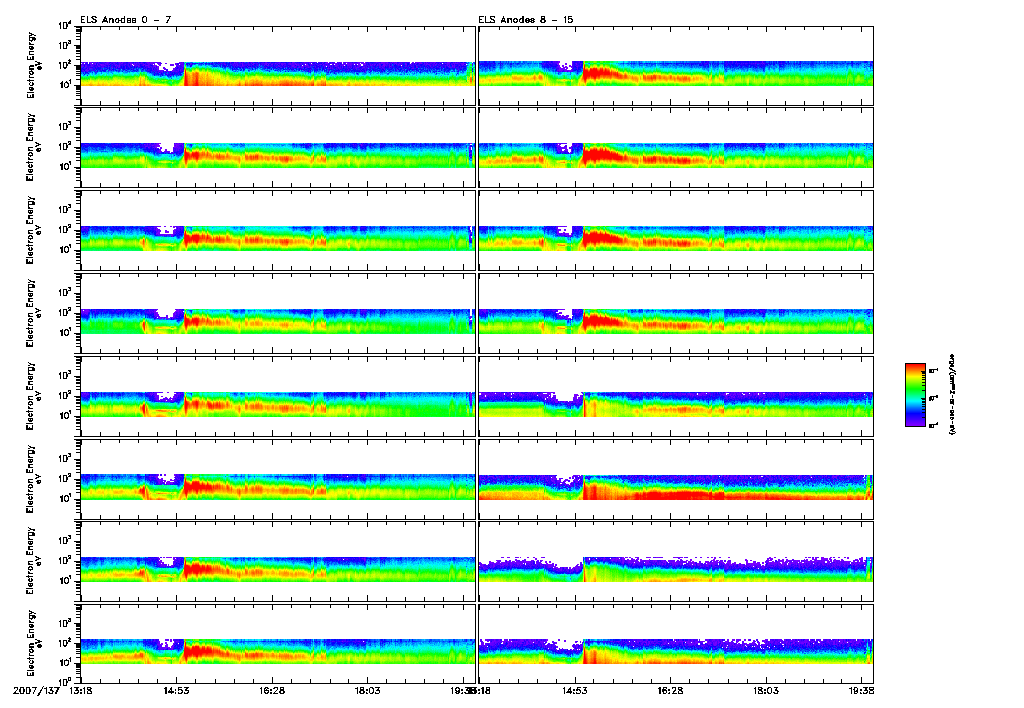Click 16:28 tick label under the Anodes 8-15 column
The image size is (1024, 708).
(670, 690)
